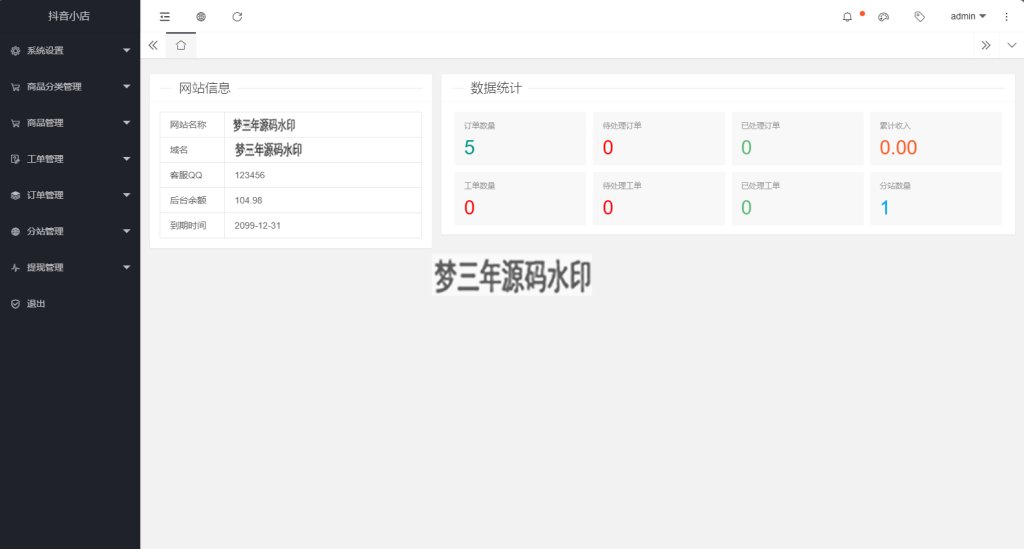Click the 网站信息 panel heading

[x=204, y=88]
